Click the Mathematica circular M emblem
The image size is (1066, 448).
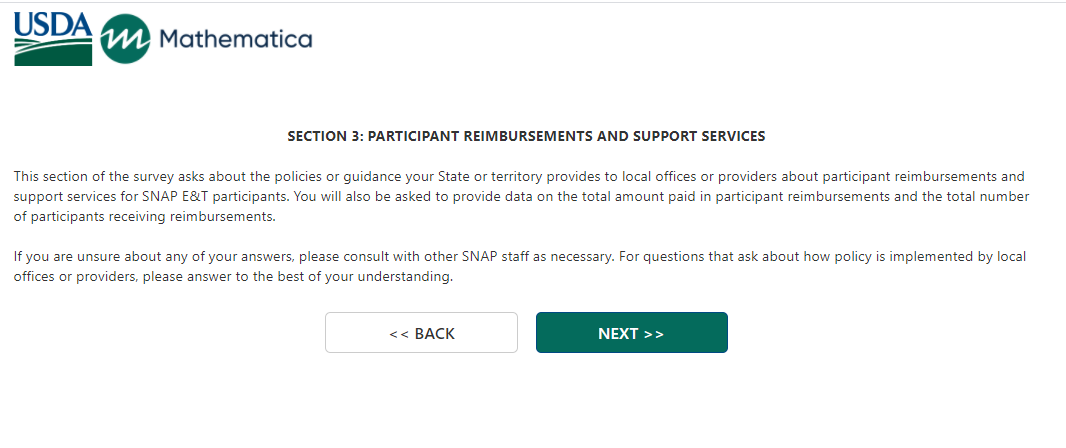pos(125,39)
